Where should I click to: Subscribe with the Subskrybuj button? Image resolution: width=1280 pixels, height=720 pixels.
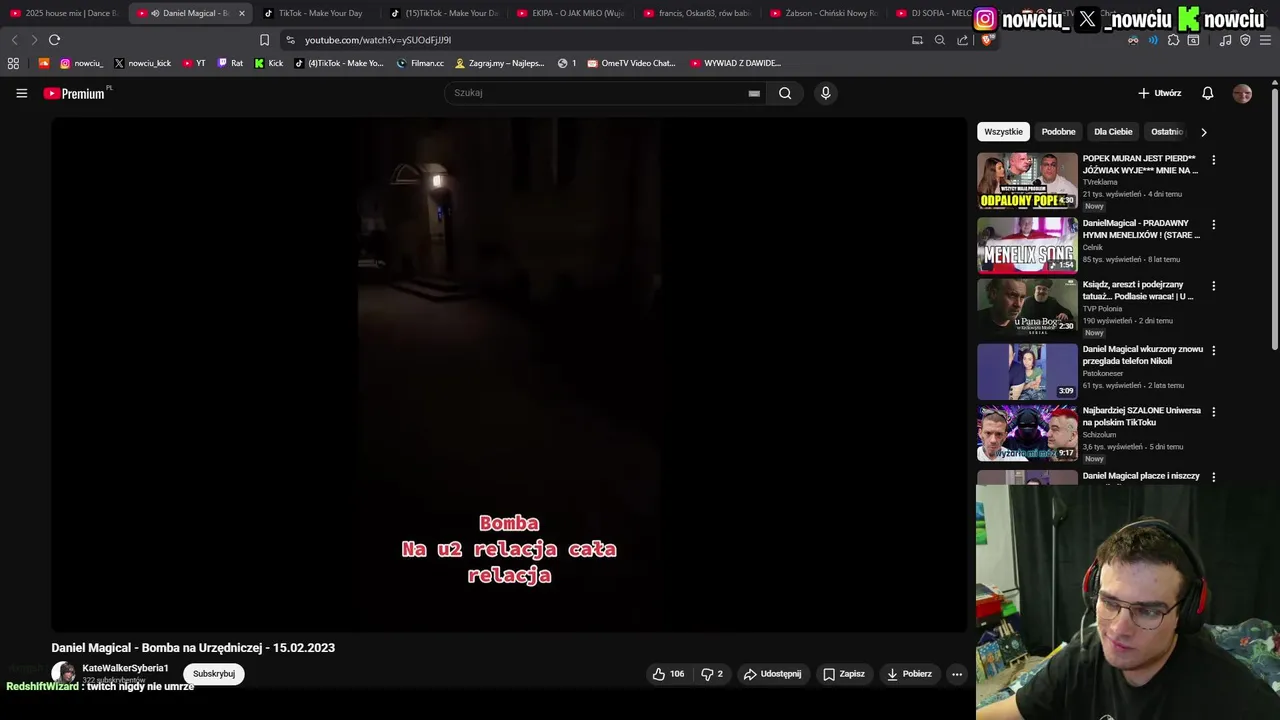(214, 674)
